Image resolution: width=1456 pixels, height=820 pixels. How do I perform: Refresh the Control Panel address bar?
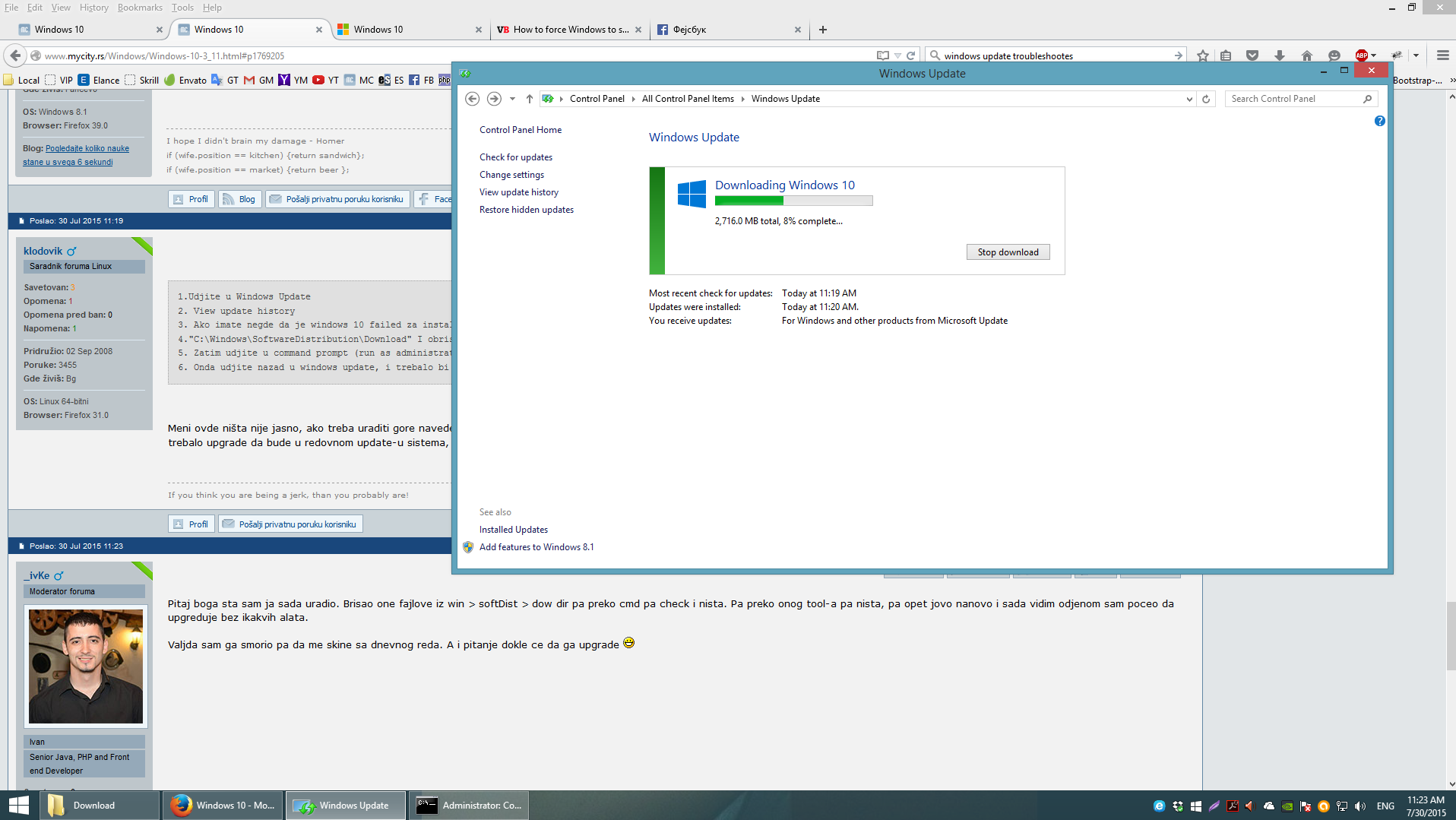[1206, 99]
